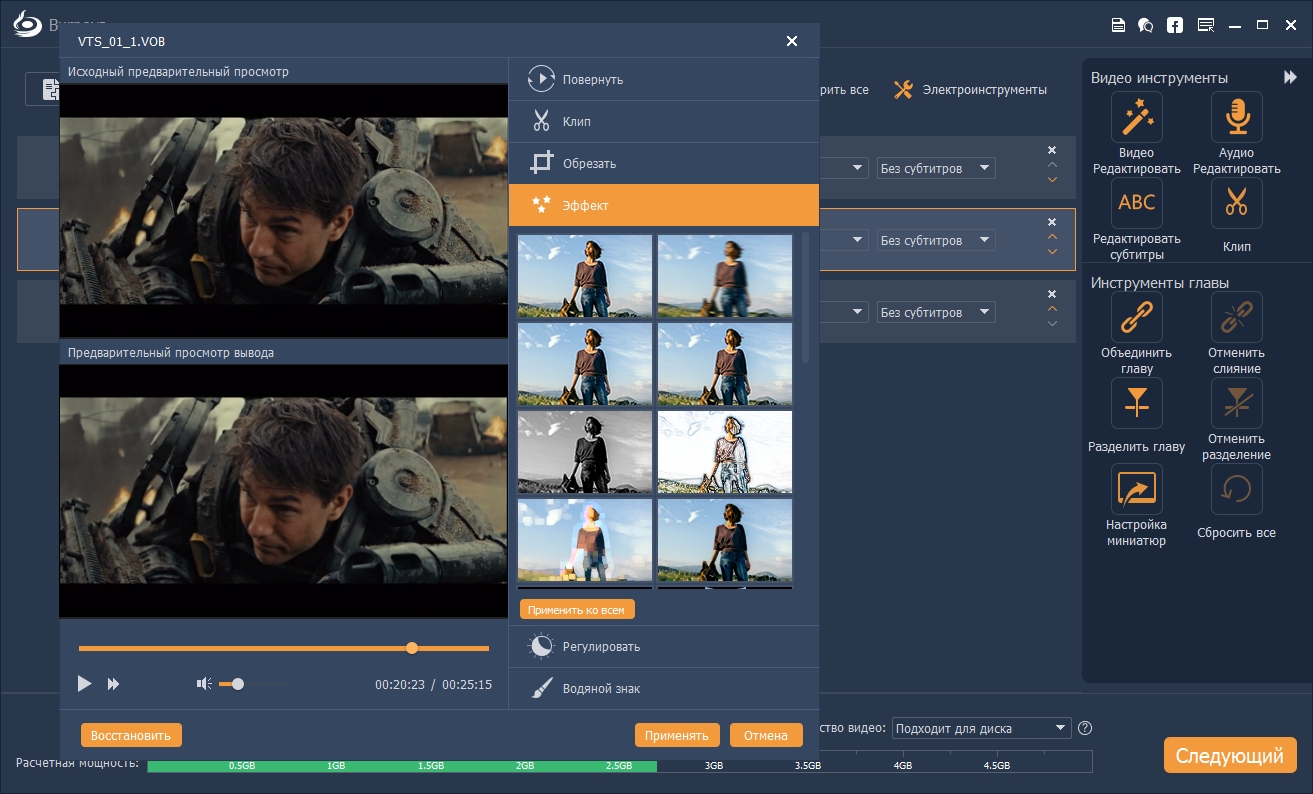1313x794 pixels.
Task: Click the help question mark near video quality
Action: [x=1085, y=728]
